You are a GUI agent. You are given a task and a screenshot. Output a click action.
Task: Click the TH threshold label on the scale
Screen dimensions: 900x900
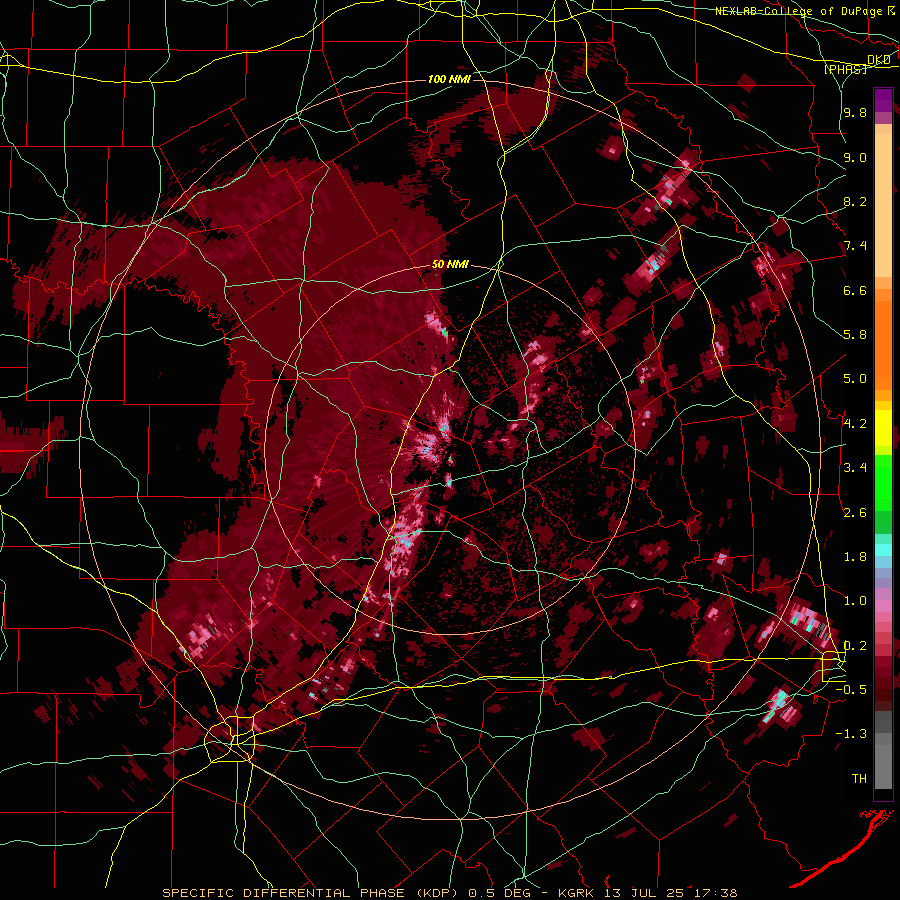[859, 779]
